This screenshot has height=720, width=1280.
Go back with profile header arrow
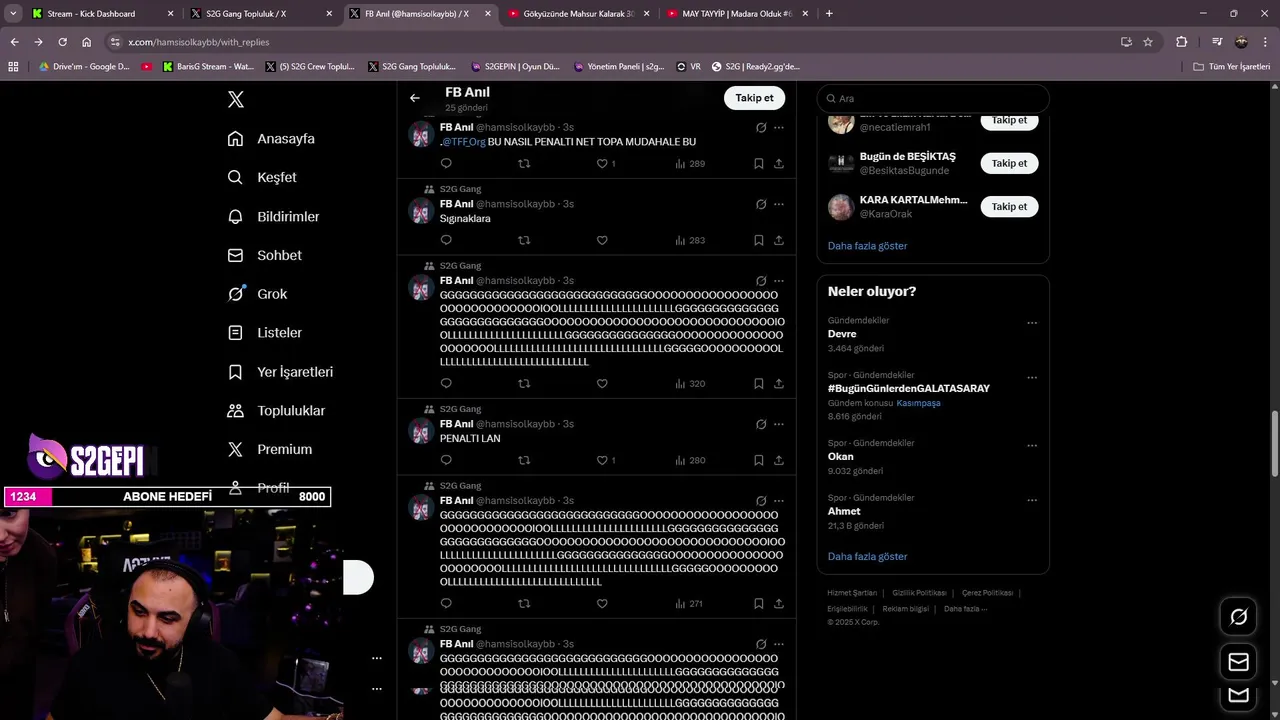[415, 98]
